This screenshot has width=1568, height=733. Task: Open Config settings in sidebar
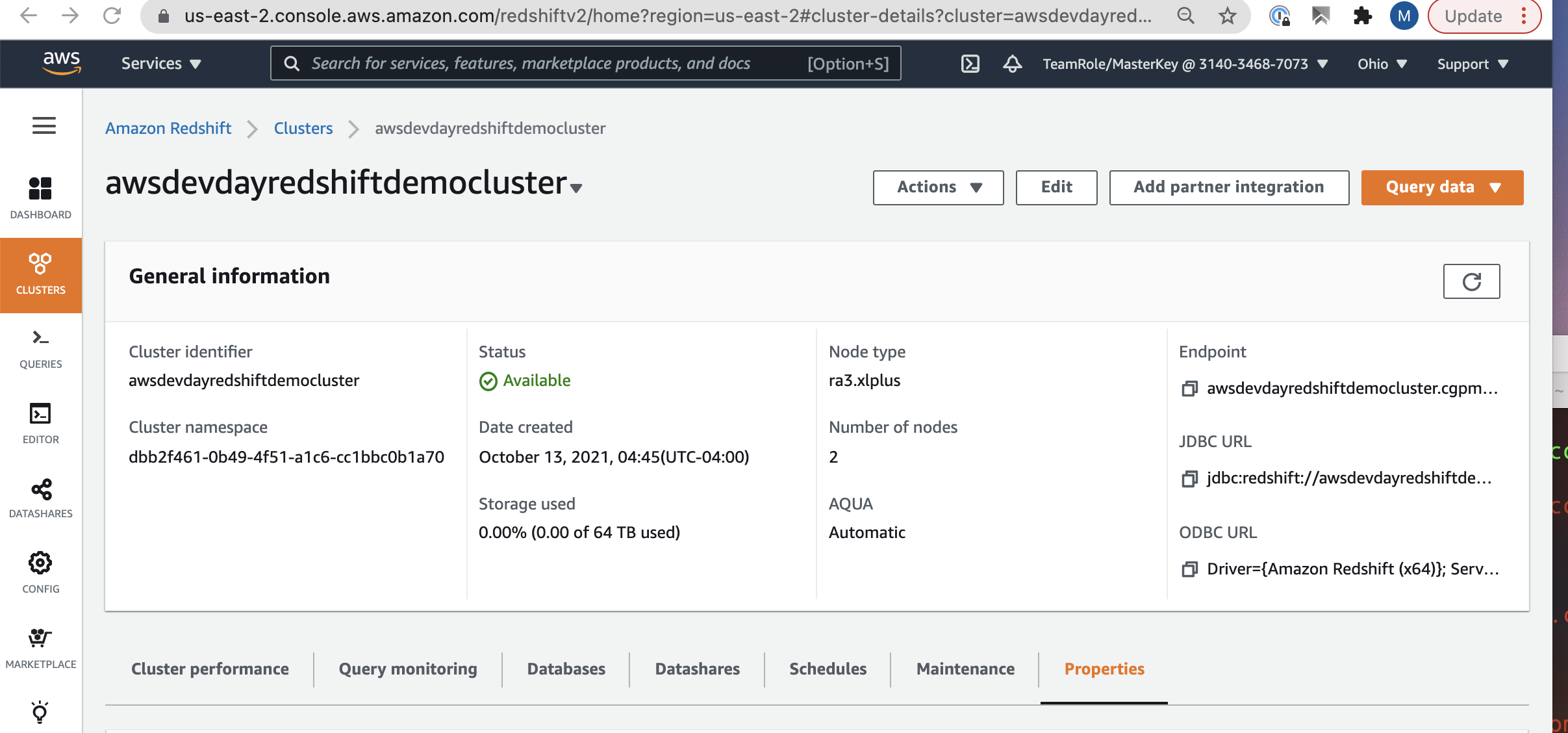point(40,573)
